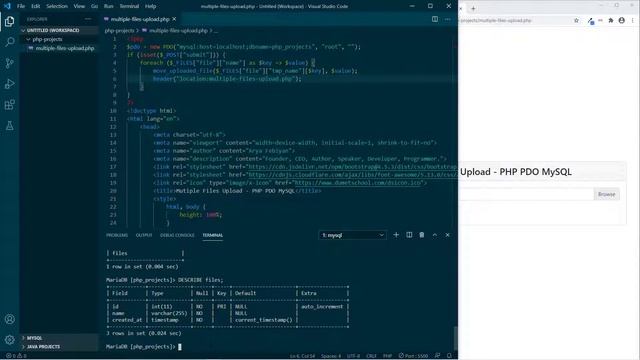
Task: Open browser profile avatar icon
Action: (x=622, y=20)
